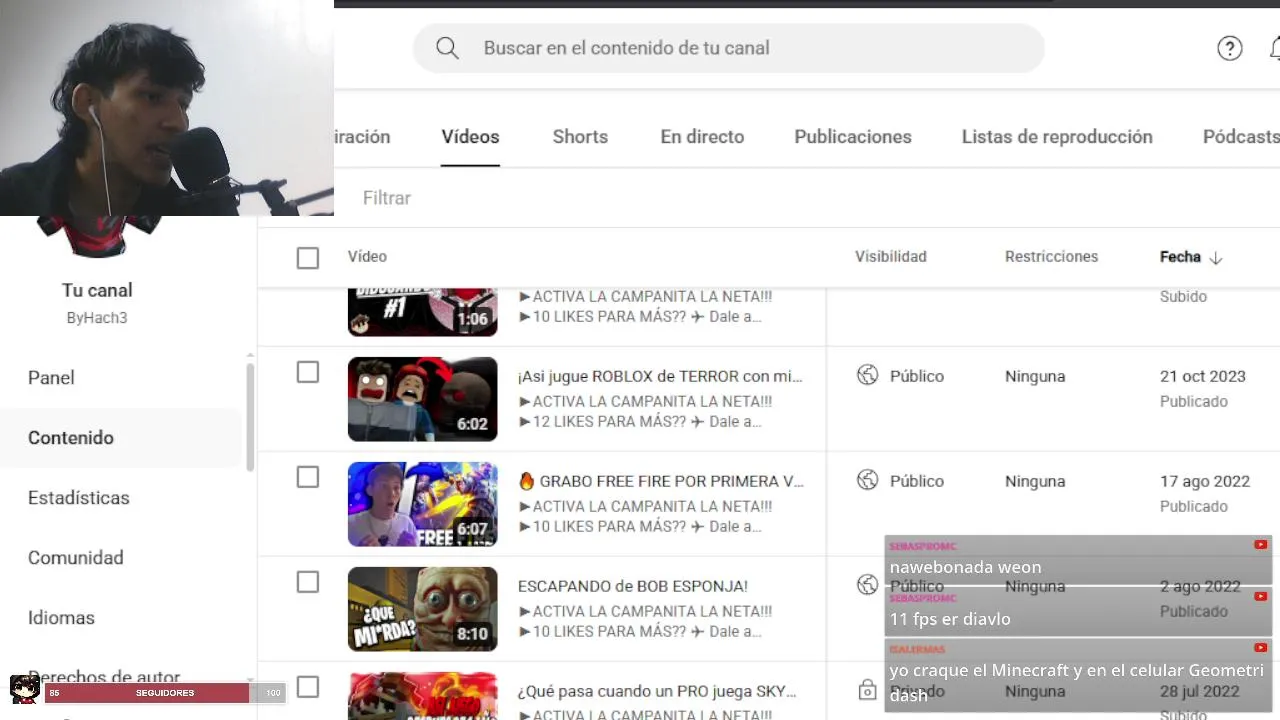Open the Publicaciones tab
The width and height of the screenshot is (1280, 720).
click(x=853, y=137)
